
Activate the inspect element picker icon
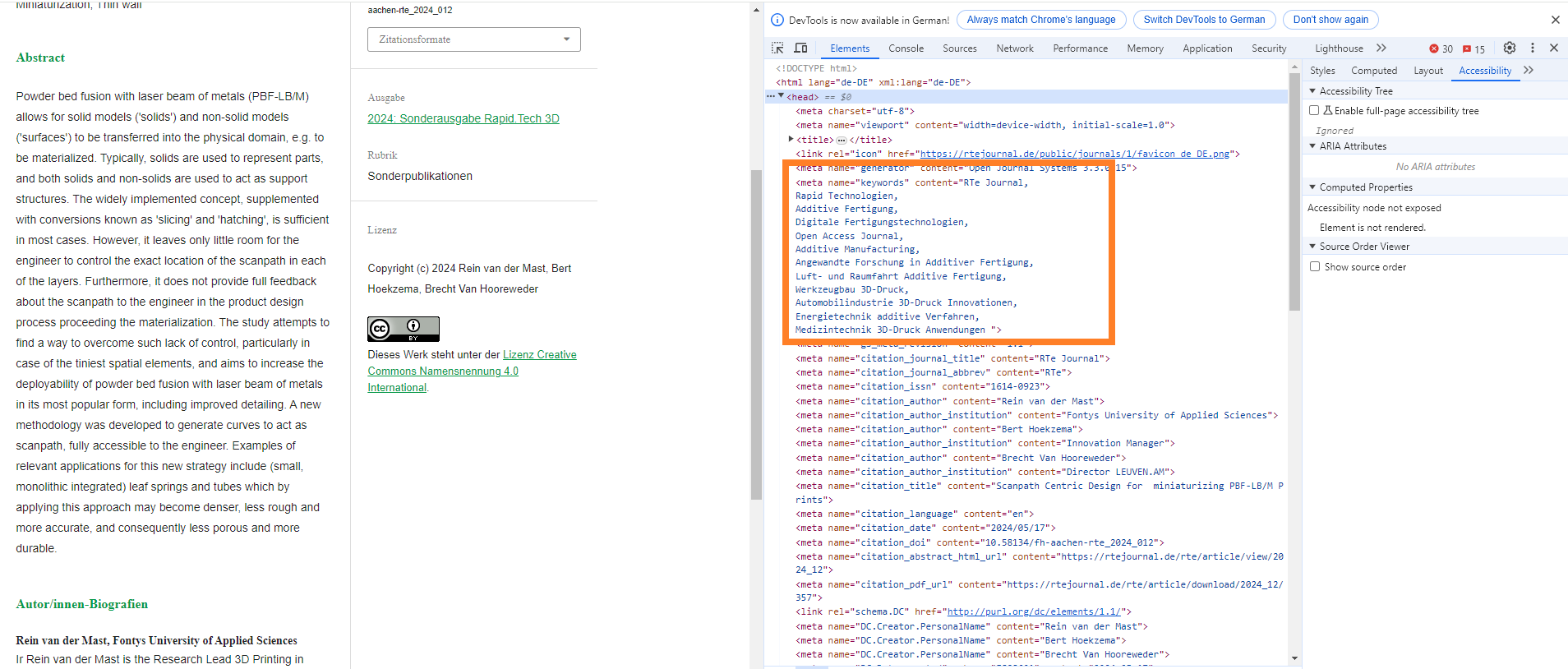tap(777, 48)
